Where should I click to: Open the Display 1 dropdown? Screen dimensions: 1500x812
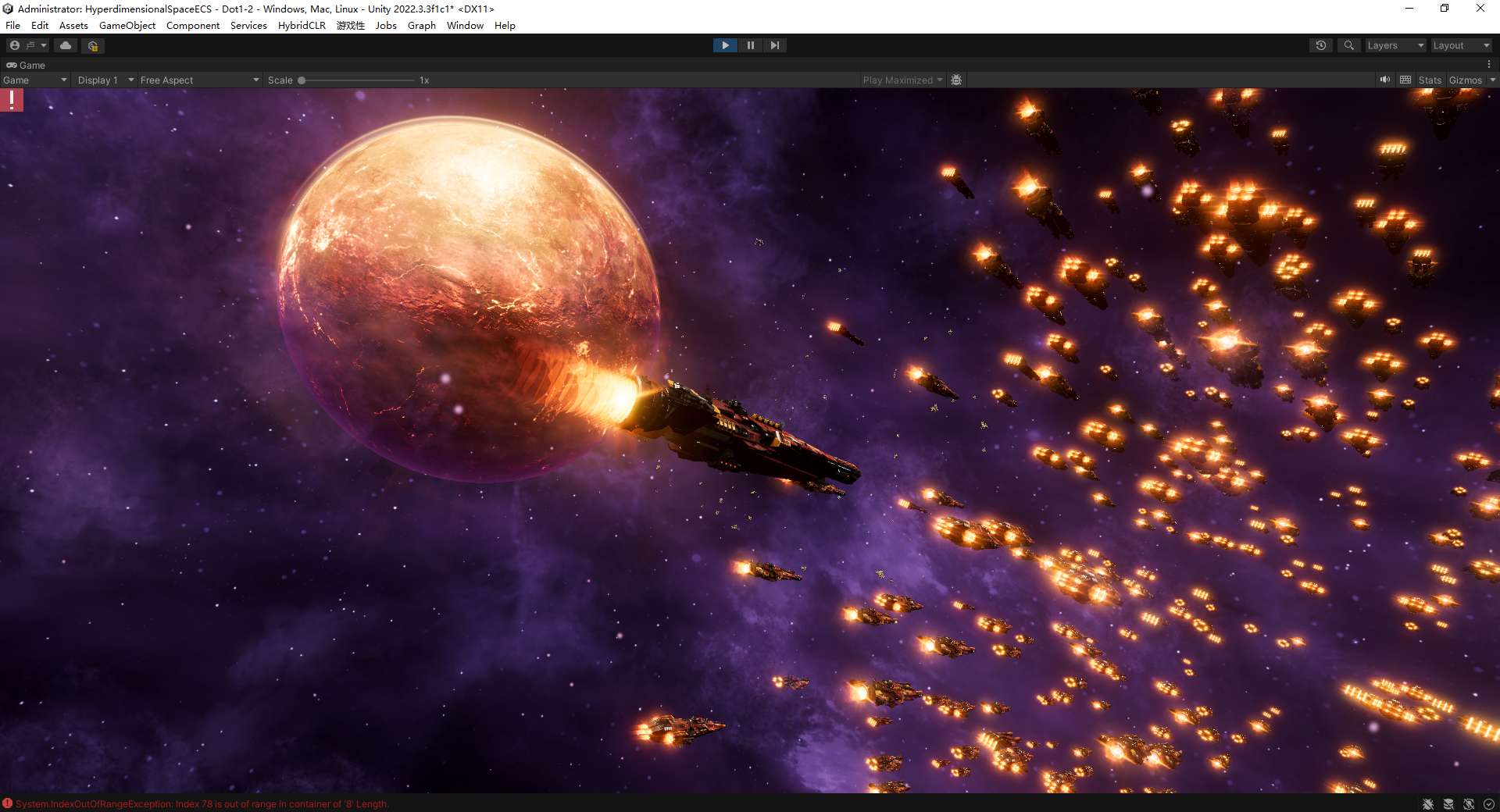105,80
